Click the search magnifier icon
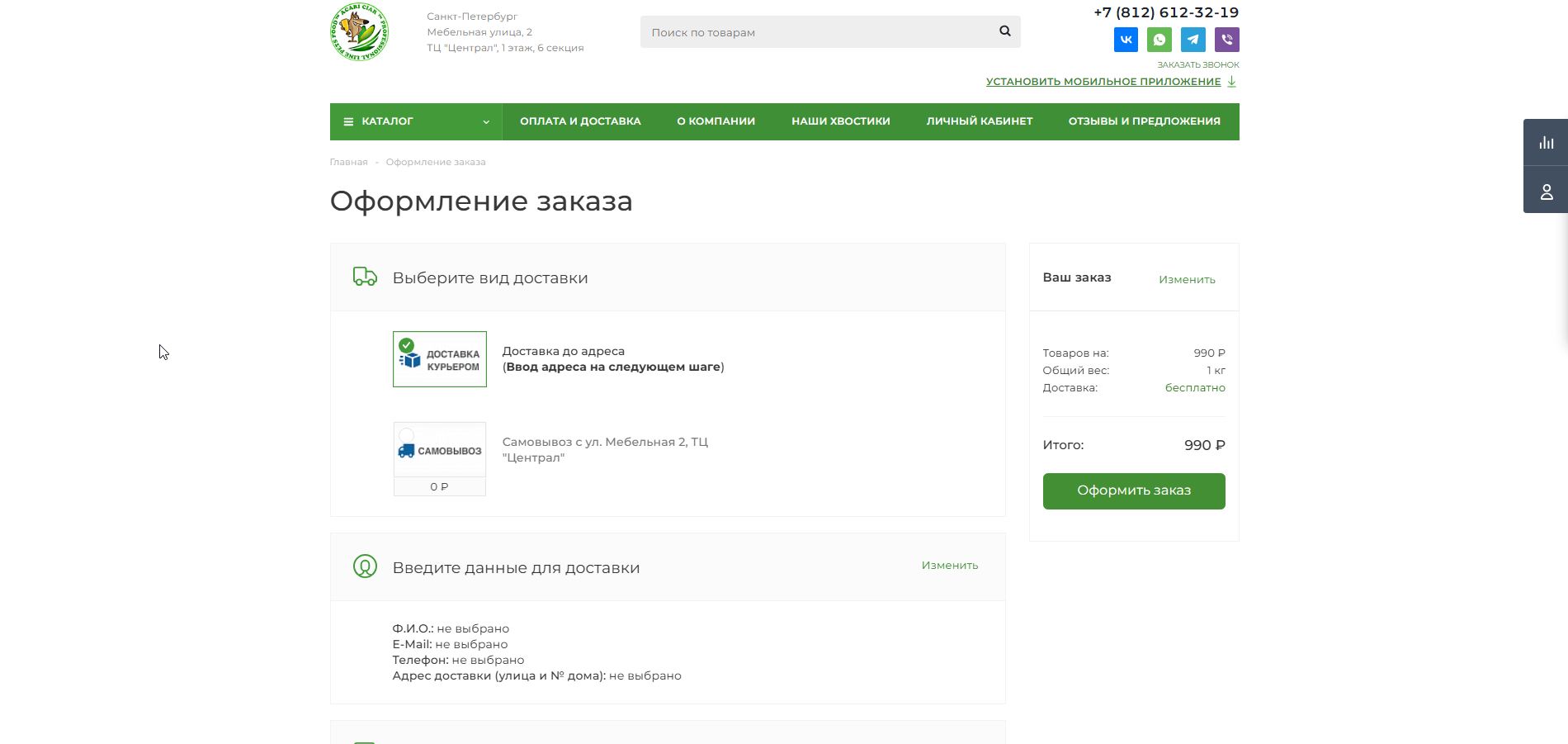Screen dimensions: 1568x744 click(1005, 31)
